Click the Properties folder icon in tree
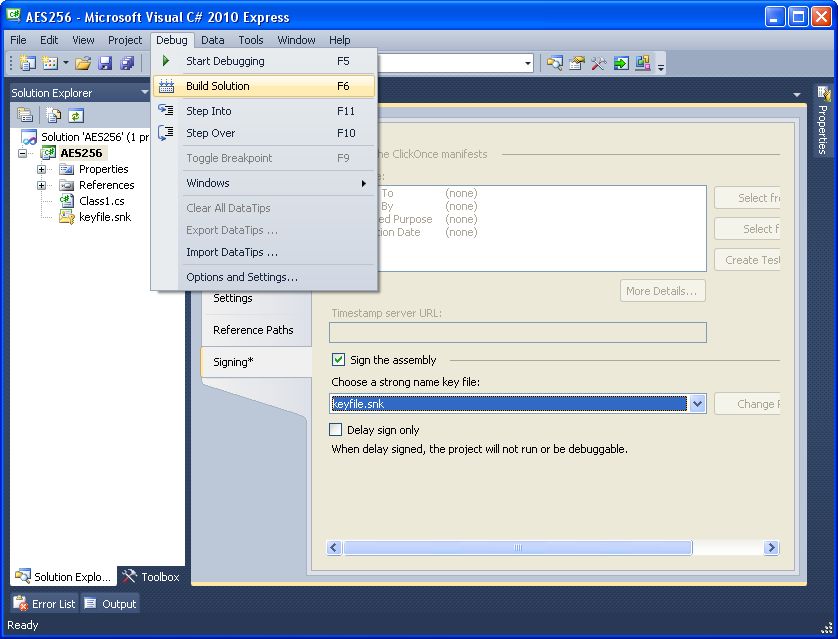This screenshot has height=639, width=838. [66, 169]
